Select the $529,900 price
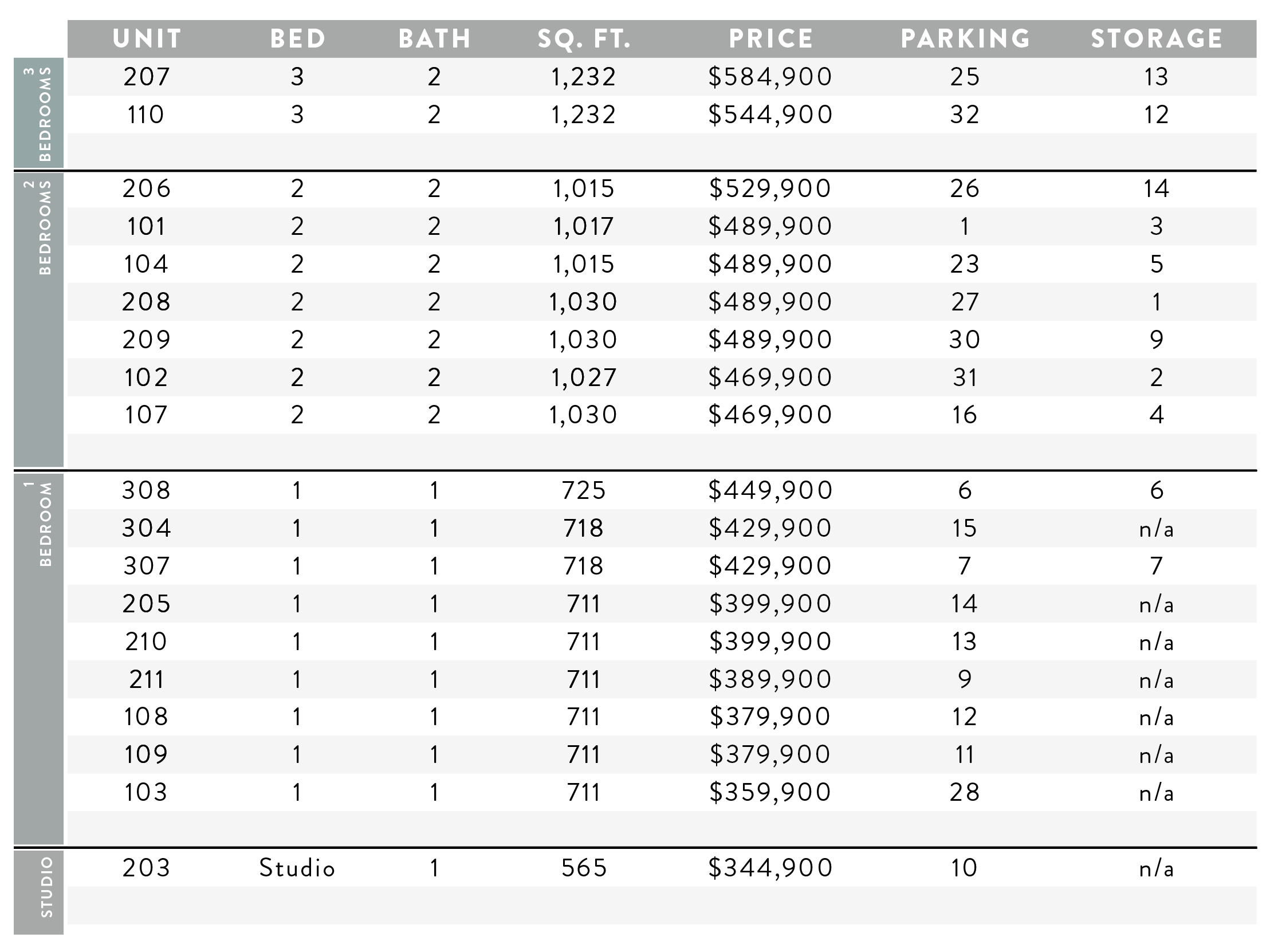The width and height of the screenshot is (1274, 952). 770,188
